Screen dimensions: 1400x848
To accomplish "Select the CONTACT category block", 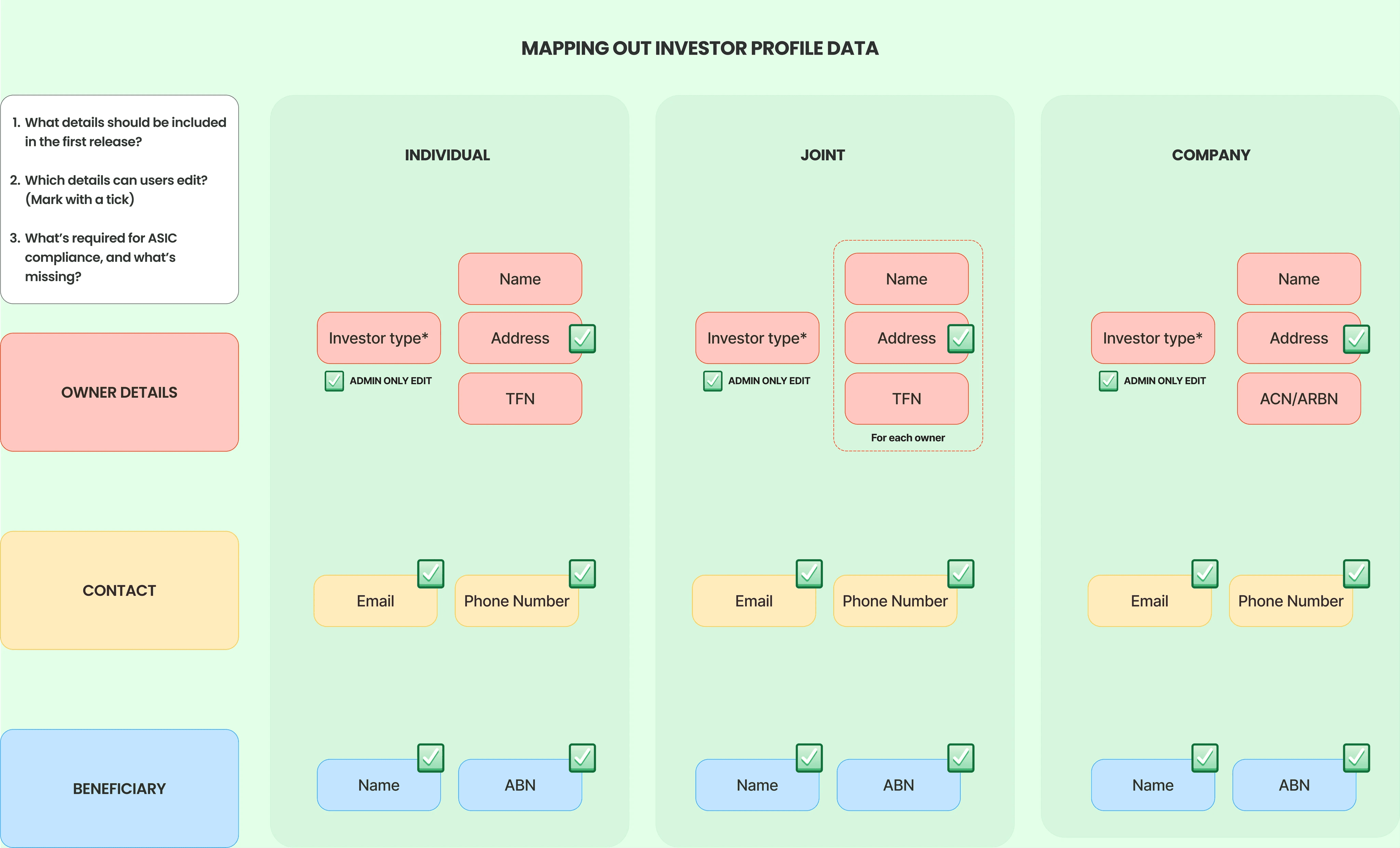I will (x=119, y=591).
